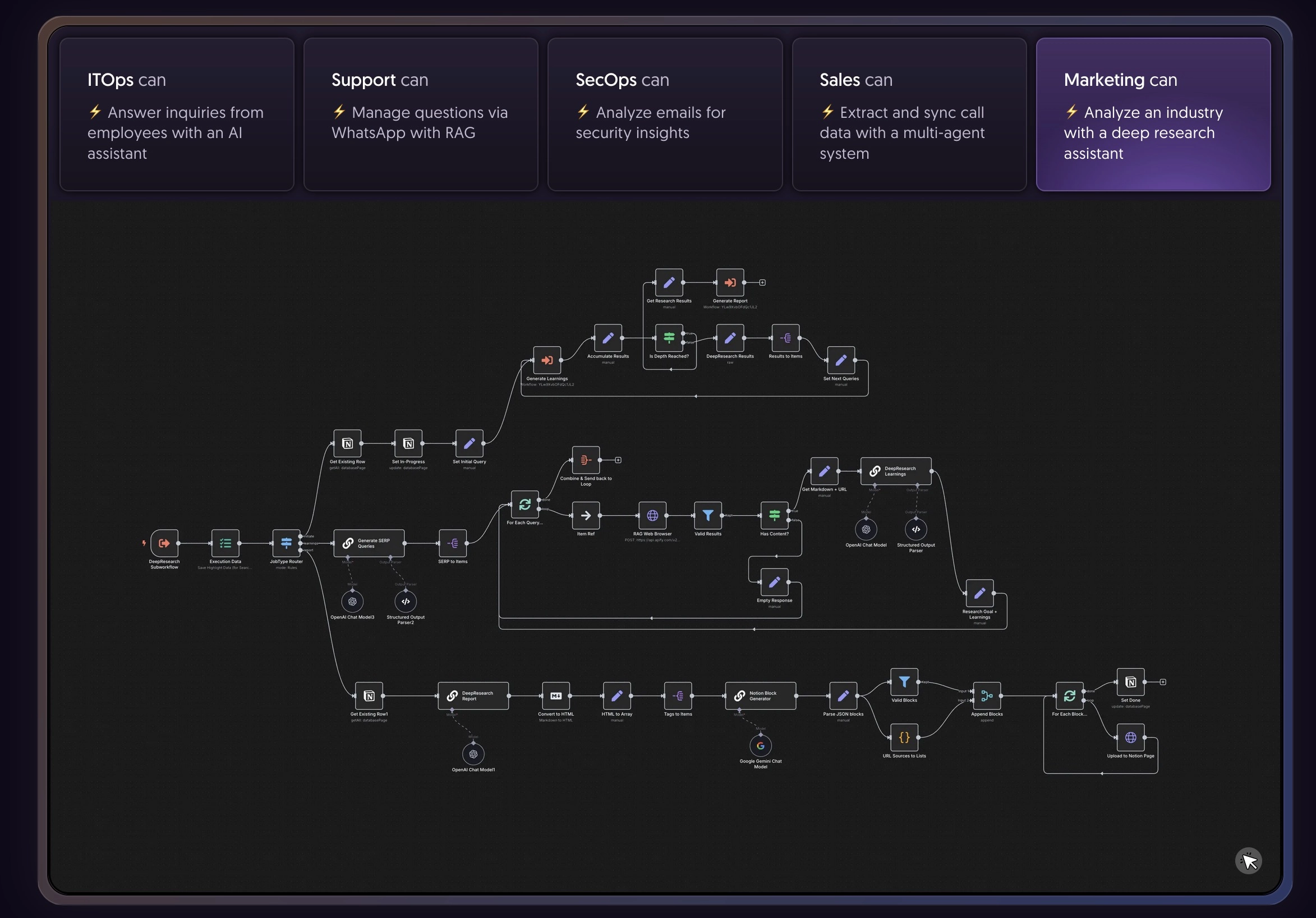Open the RAG Web Browser node
The image size is (1316, 918).
coord(652,516)
